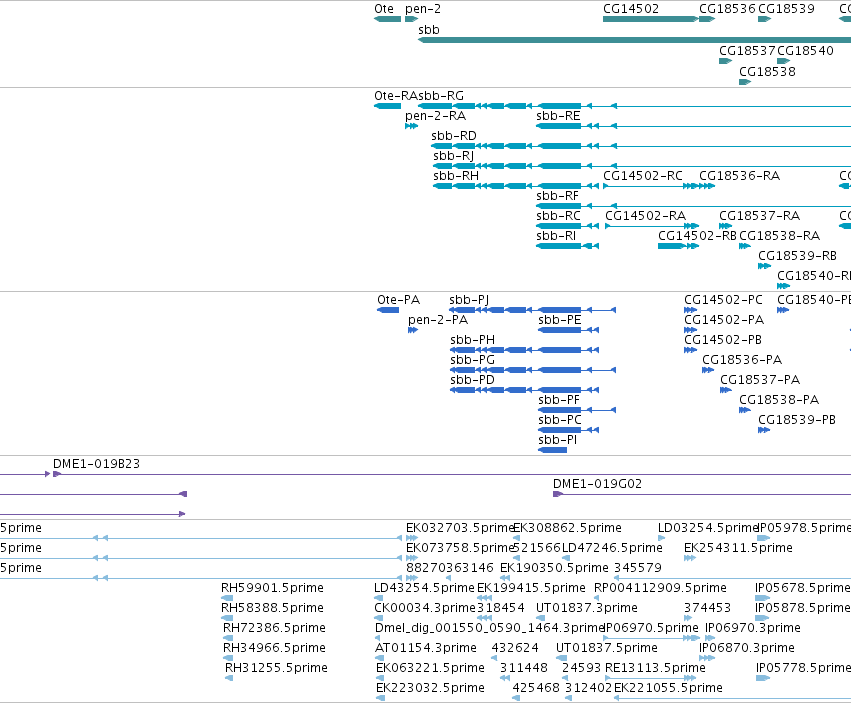Select the CK00034.3prime EST label
The width and height of the screenshot is (851, 703).
(425, 608)
